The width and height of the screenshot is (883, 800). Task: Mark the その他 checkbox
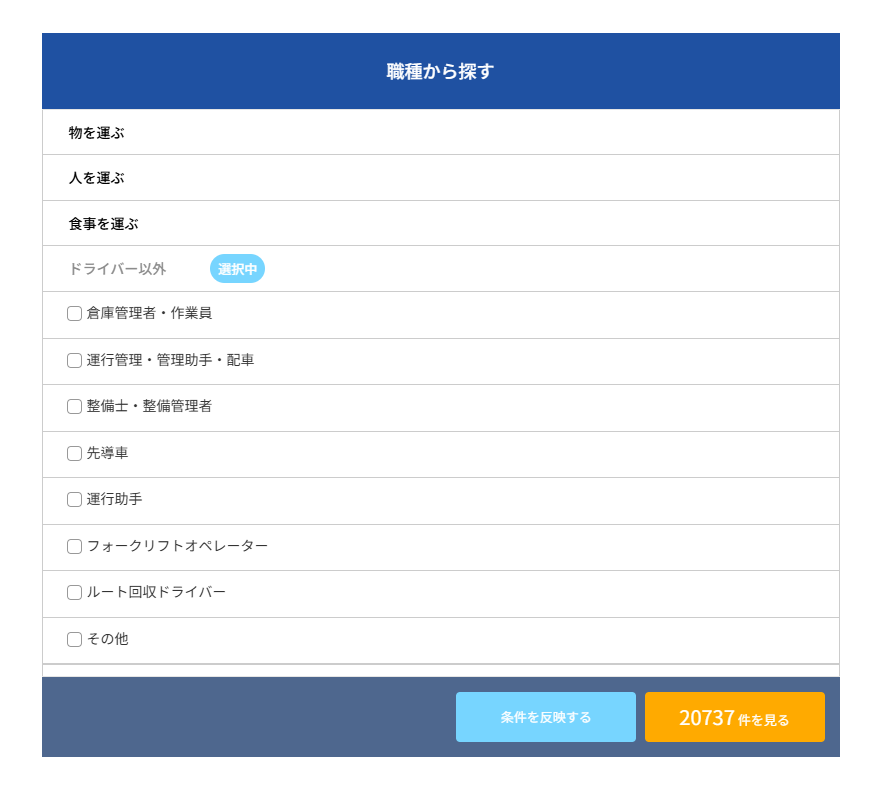point(75,639)
